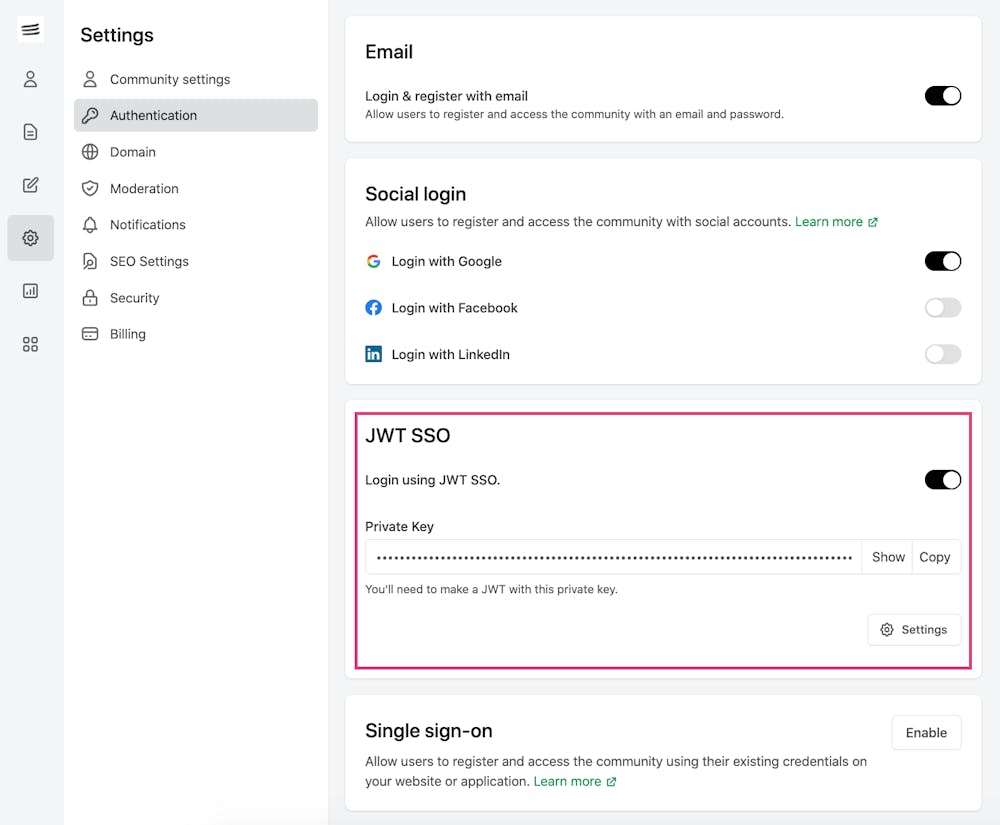Toggle Login using JWT SSO switch
Image resolution: width=1000 pixels, height=825 pixels.
pyautogui.click(x=942, y=480)
